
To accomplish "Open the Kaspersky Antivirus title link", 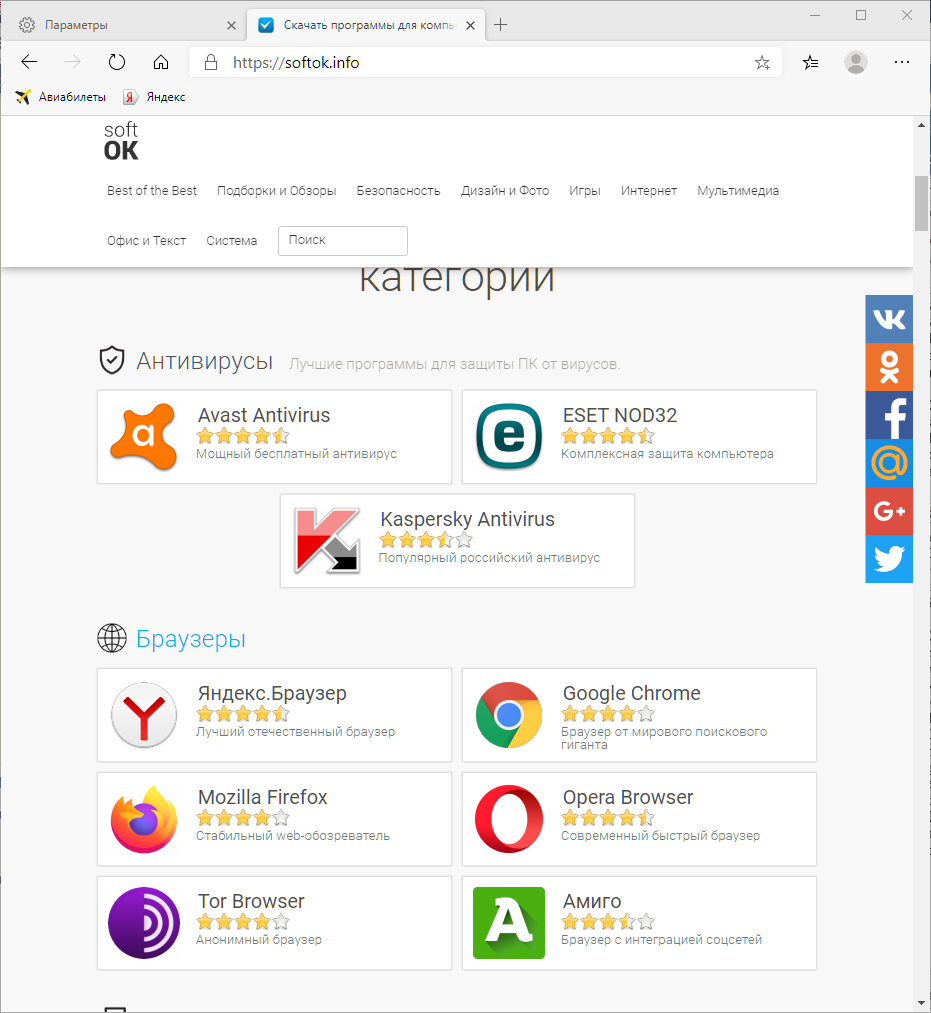I will tap(468, 519).
